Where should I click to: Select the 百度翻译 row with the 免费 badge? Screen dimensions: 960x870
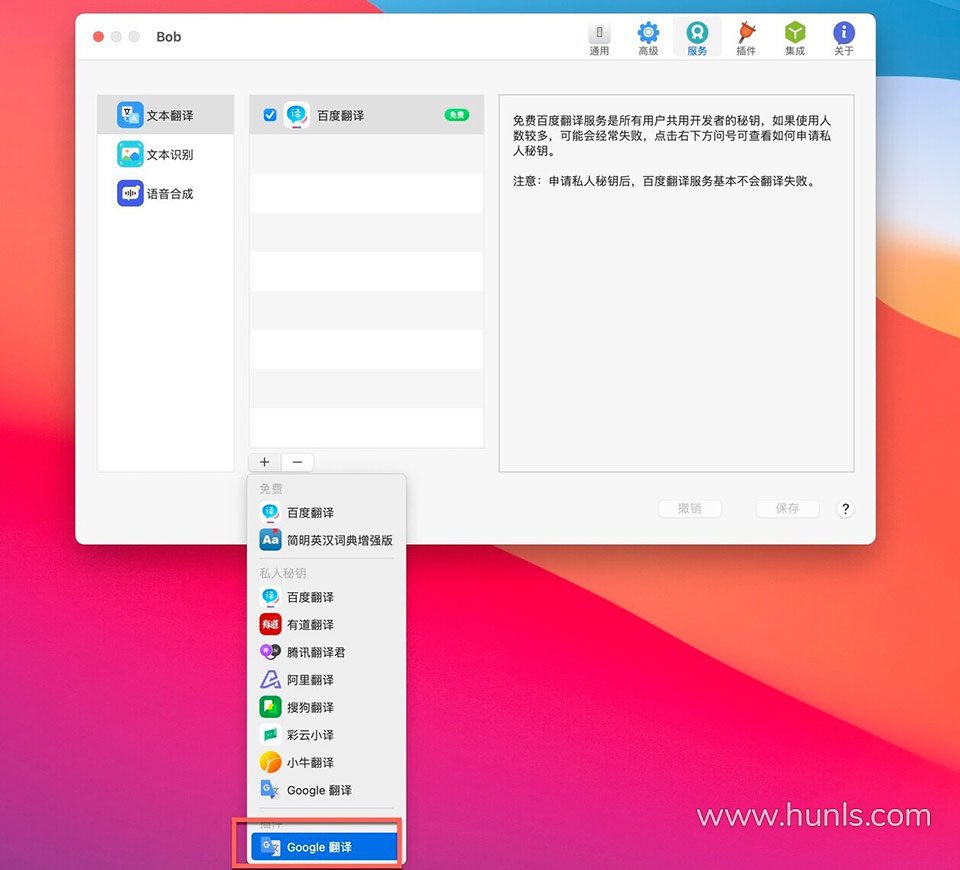[366, 115]
